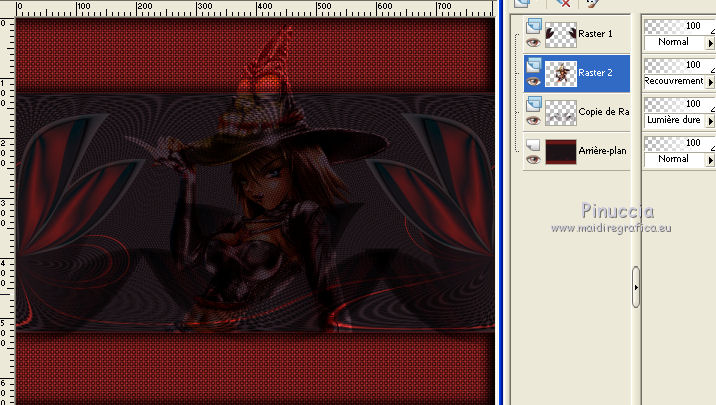Click the Raster 1 opacity slider
Image resolution: width=716 pixels, height=405 pixels.
tap(679, 26)
